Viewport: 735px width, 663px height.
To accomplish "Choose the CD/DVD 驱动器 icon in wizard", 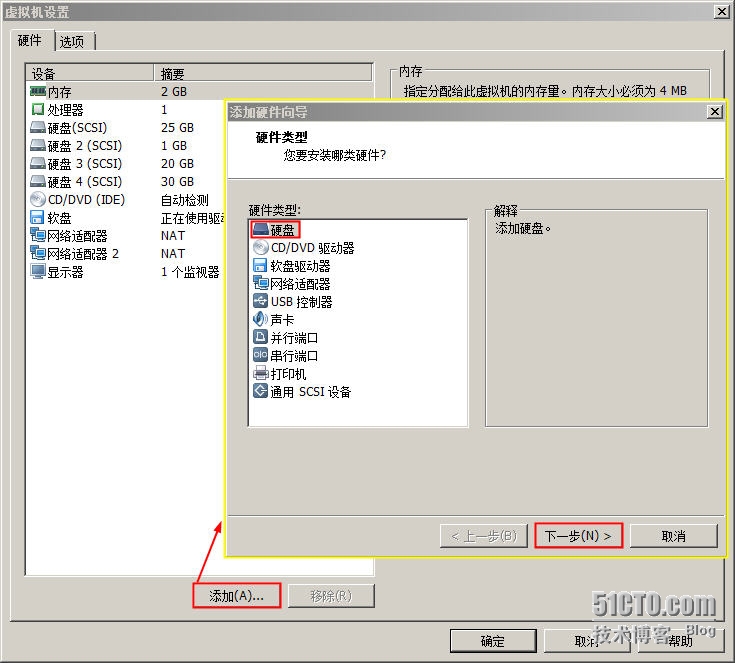I will (x=261, y=247).
